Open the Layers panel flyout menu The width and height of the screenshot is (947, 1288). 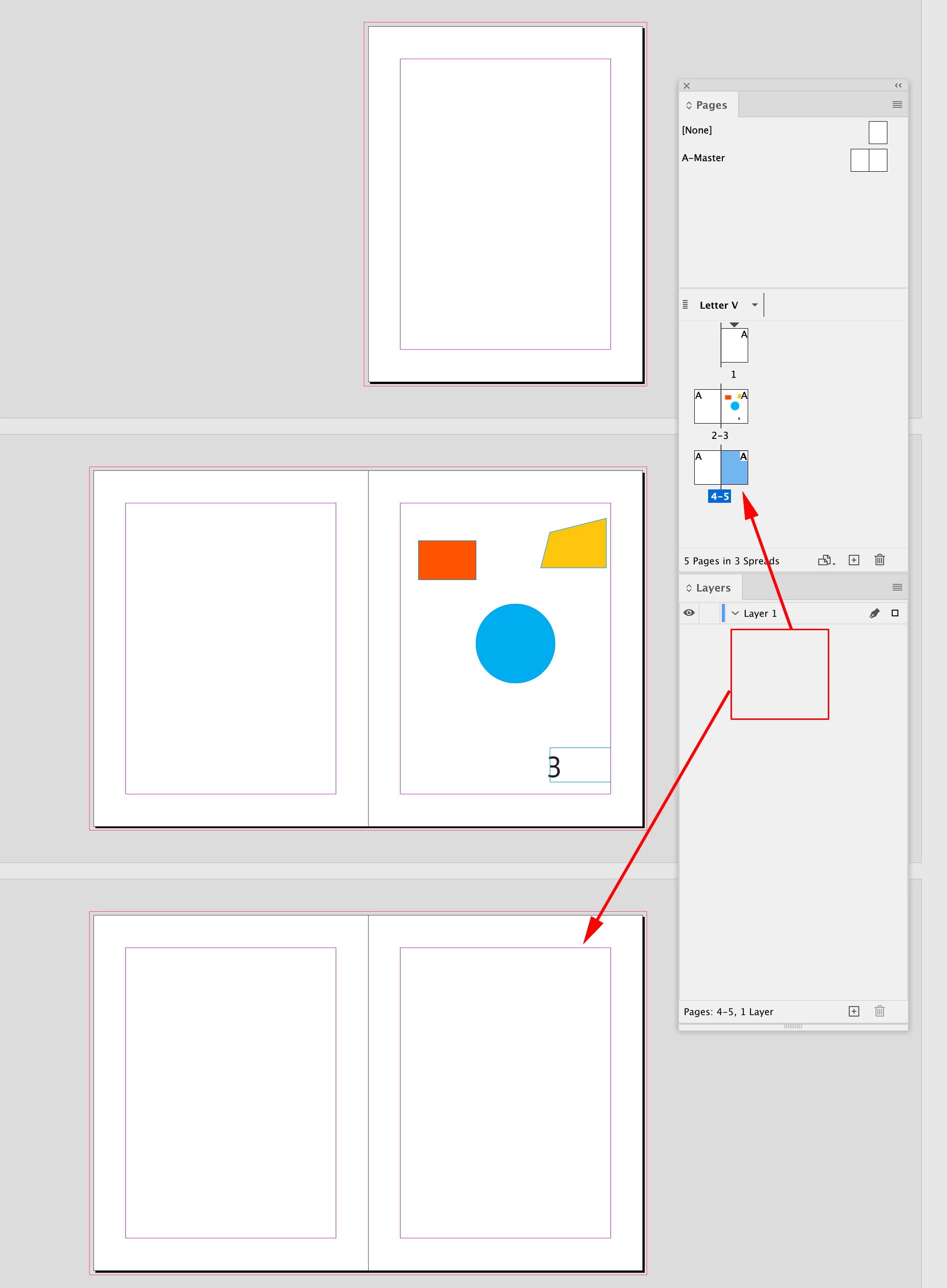[897, 587]
